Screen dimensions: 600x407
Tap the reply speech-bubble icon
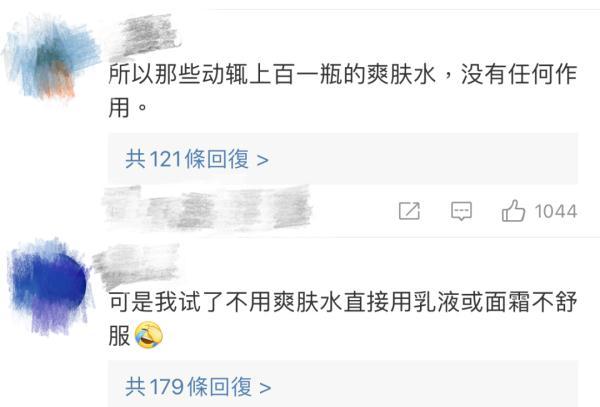(x=461, y=211)
